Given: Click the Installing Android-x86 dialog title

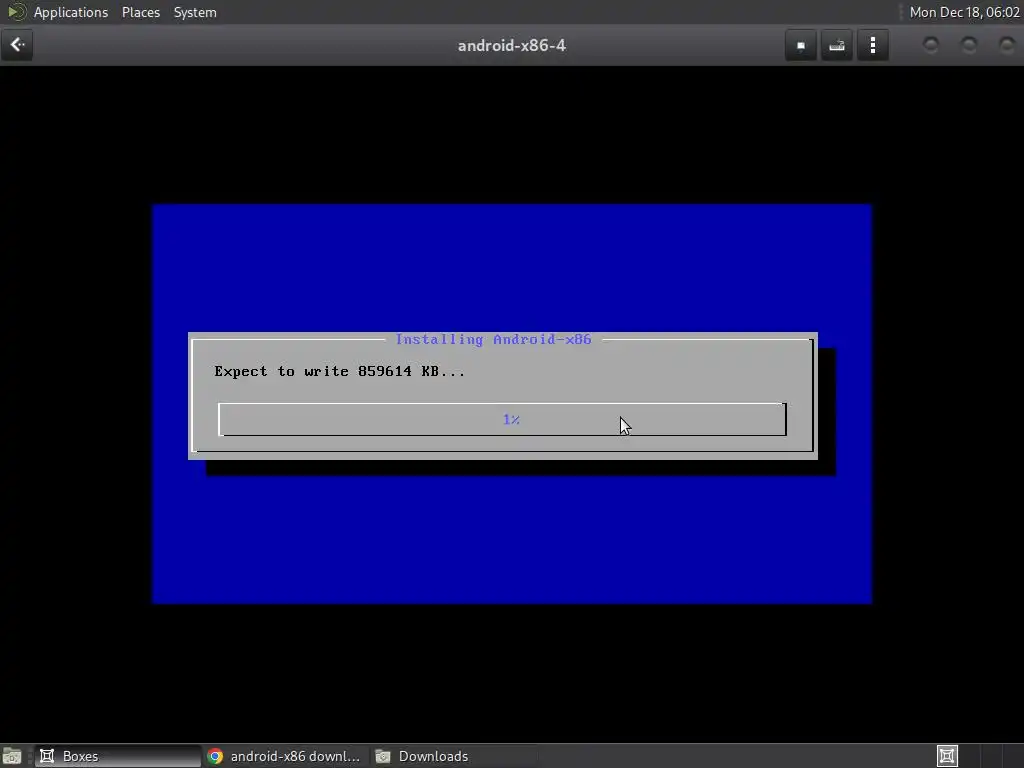Looking at the screenshot, I should click(x=493, y=340).
